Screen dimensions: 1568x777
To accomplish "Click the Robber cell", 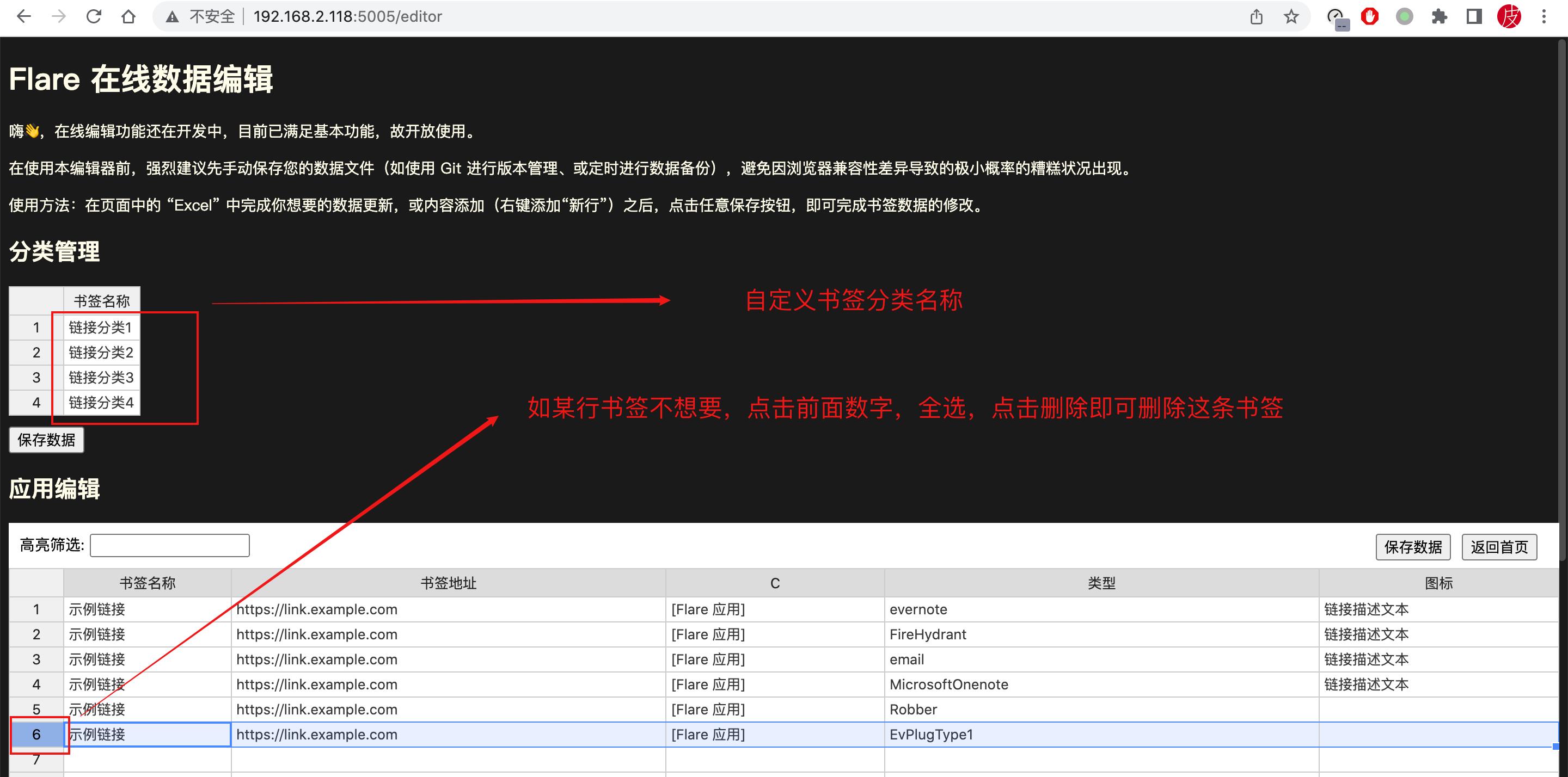I will coord(1102,710).
